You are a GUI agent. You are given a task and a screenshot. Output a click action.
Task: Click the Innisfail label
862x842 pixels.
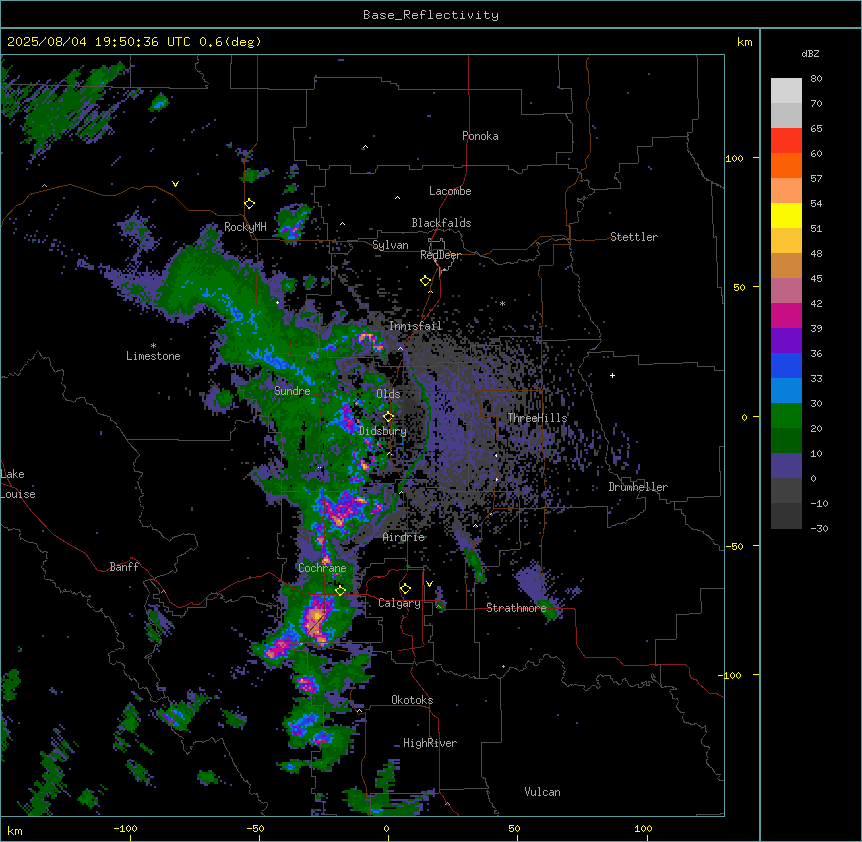point(416,326)
